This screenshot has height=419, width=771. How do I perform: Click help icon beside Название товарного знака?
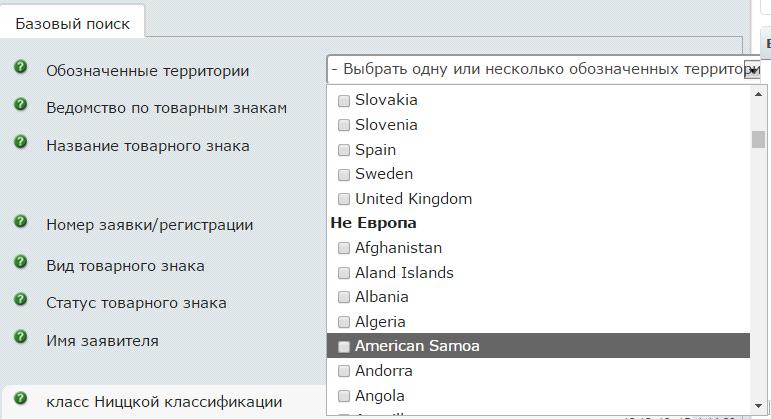[x=20, y=142]
